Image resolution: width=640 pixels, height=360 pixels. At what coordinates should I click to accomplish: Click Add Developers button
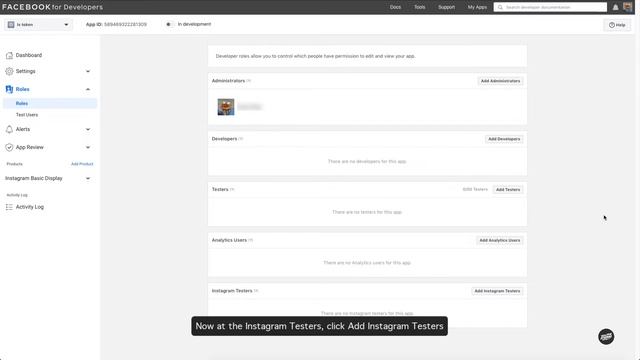coord(504,139)
